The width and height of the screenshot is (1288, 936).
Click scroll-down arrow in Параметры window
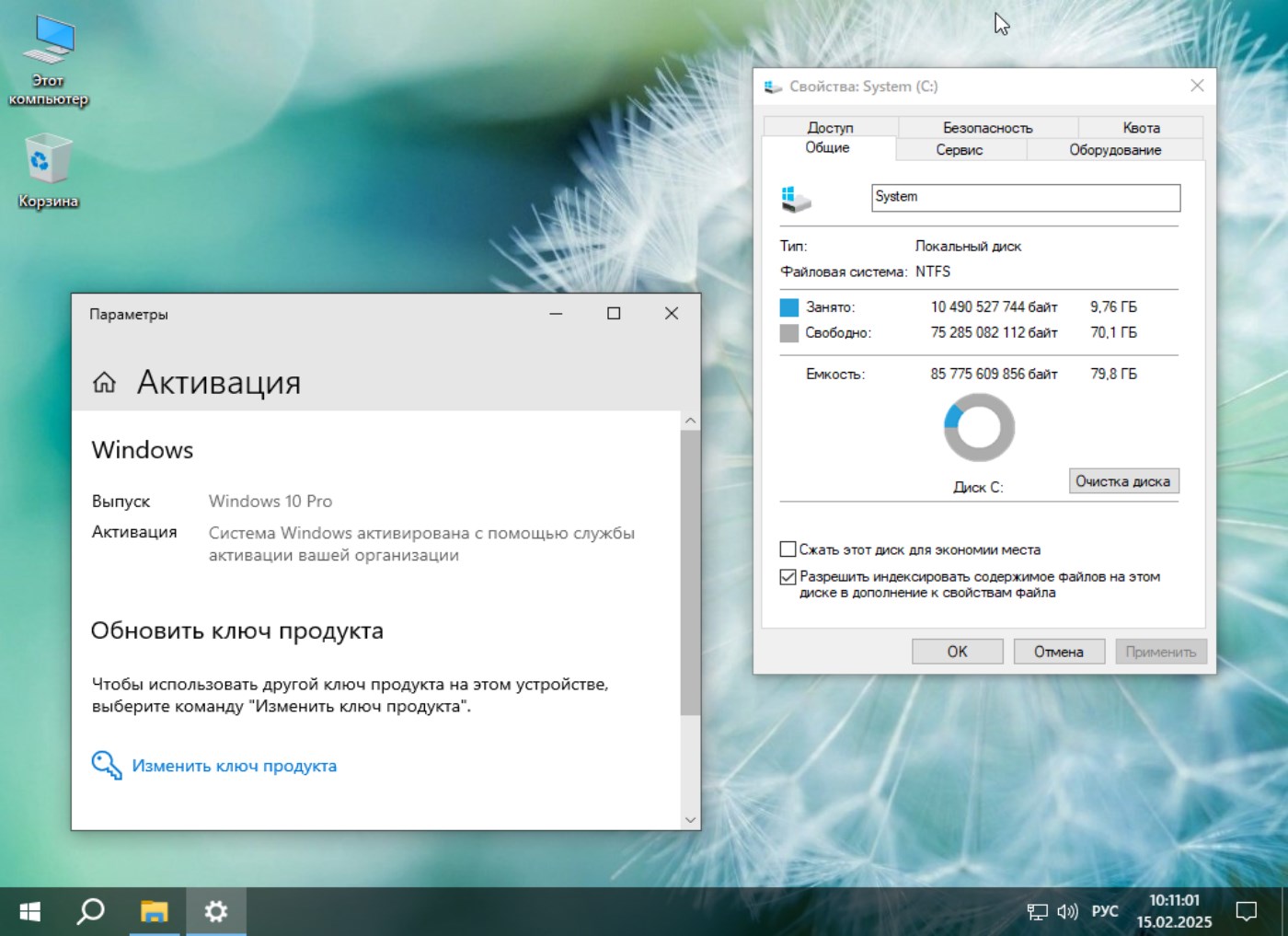(690, 819)
